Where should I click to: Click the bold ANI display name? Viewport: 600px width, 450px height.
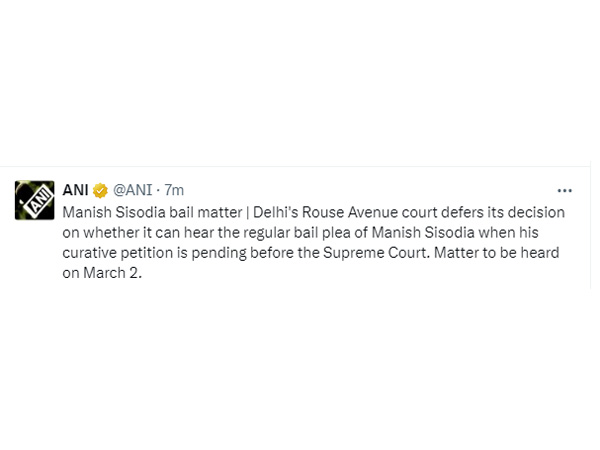tap(75, 190)
